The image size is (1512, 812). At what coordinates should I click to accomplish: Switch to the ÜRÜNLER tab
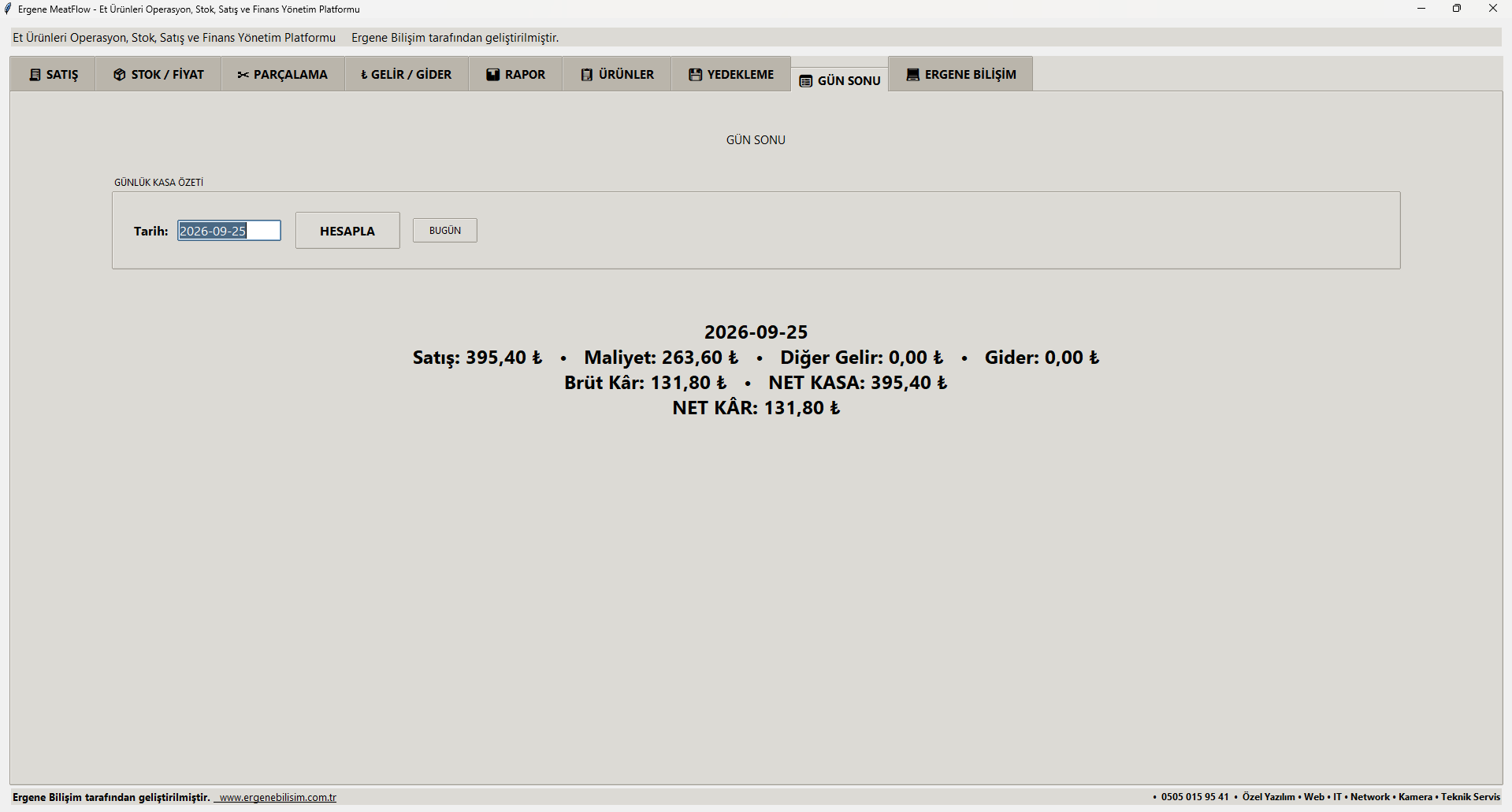pos(617,74)
